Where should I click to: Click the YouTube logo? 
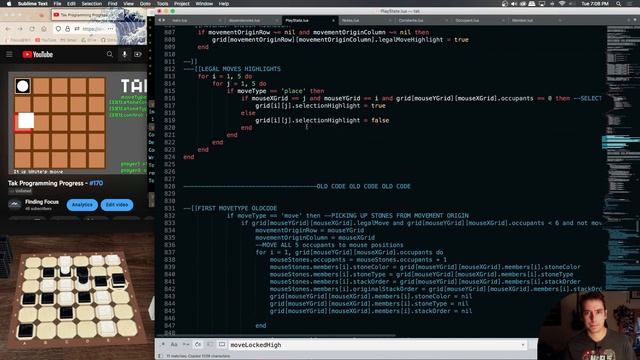[x=38, y=54]
